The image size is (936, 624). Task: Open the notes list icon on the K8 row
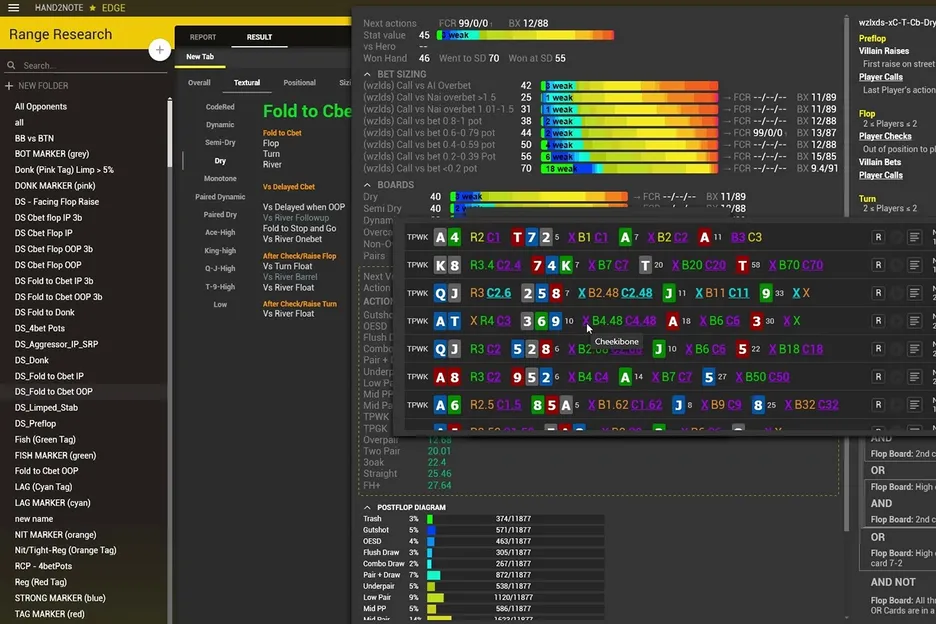tap(913, 265)
